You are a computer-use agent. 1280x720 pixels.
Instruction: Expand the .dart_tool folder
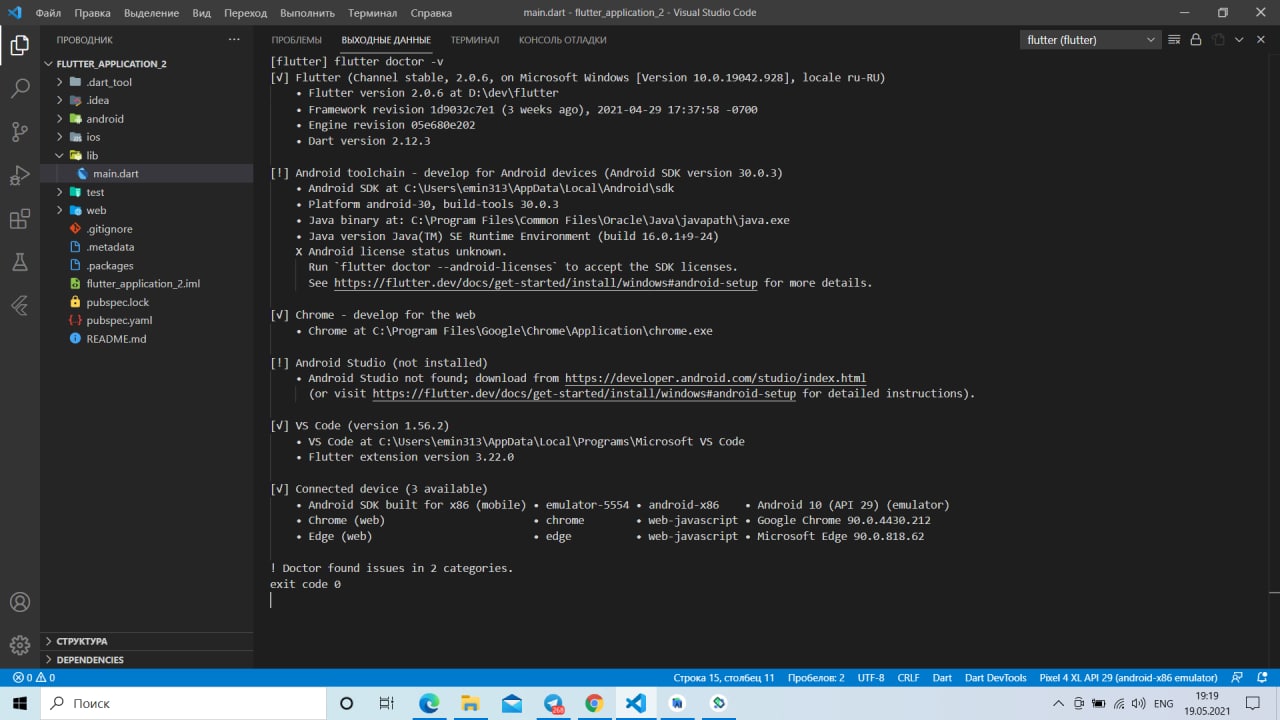pyautogui.click(x=61, y=82)
